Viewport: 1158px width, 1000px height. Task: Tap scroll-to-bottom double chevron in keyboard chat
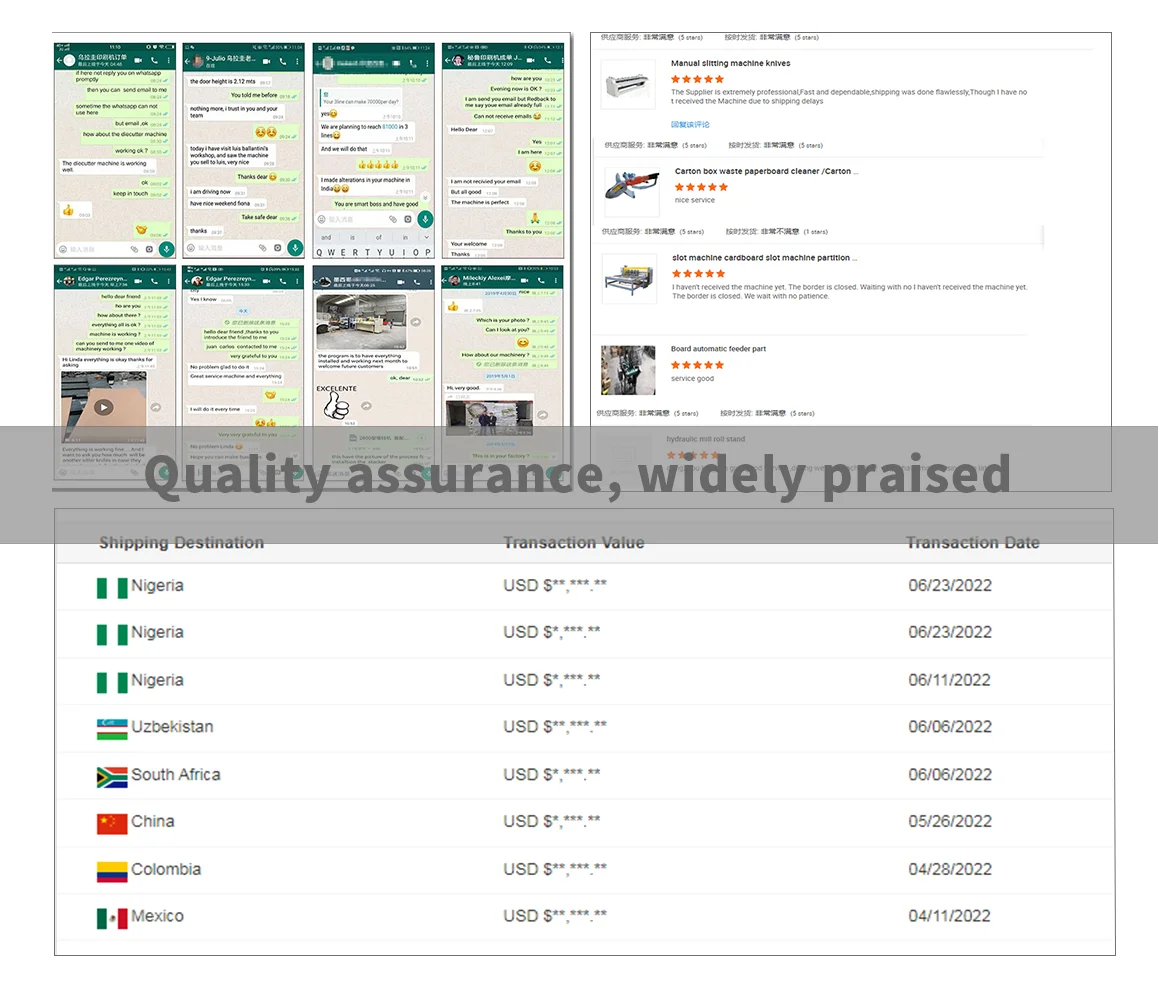pyautogui.click(x=425, y=197)
